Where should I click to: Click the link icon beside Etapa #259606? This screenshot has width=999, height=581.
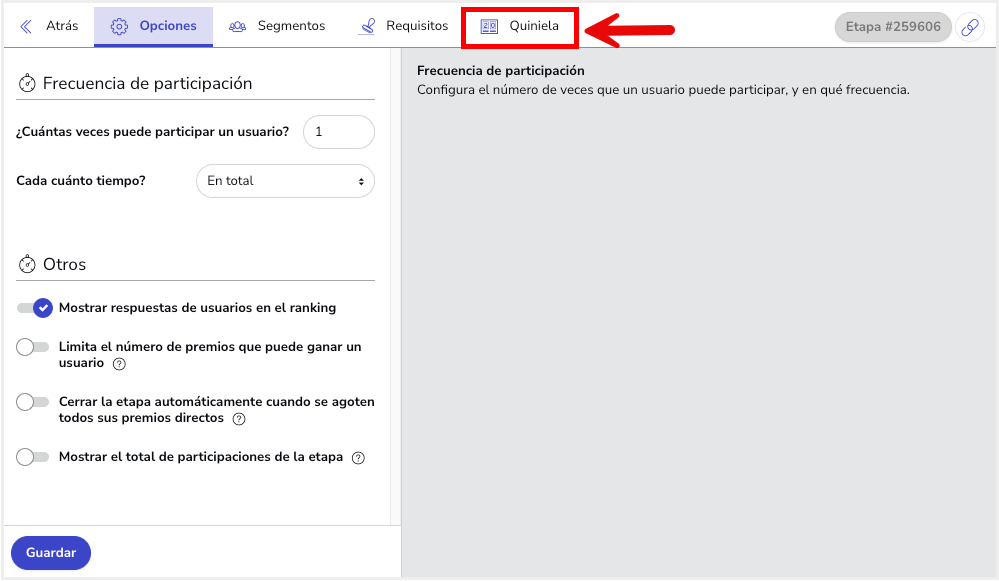[x=970, y=27]
